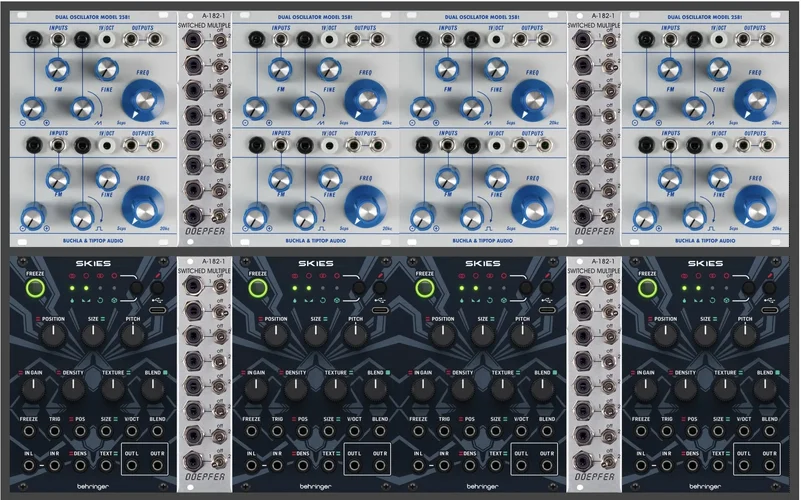Select the IN L jack on rightmost Skies
Image resolution: width=801 pixels, height=500 pixels.
(641, 465)
